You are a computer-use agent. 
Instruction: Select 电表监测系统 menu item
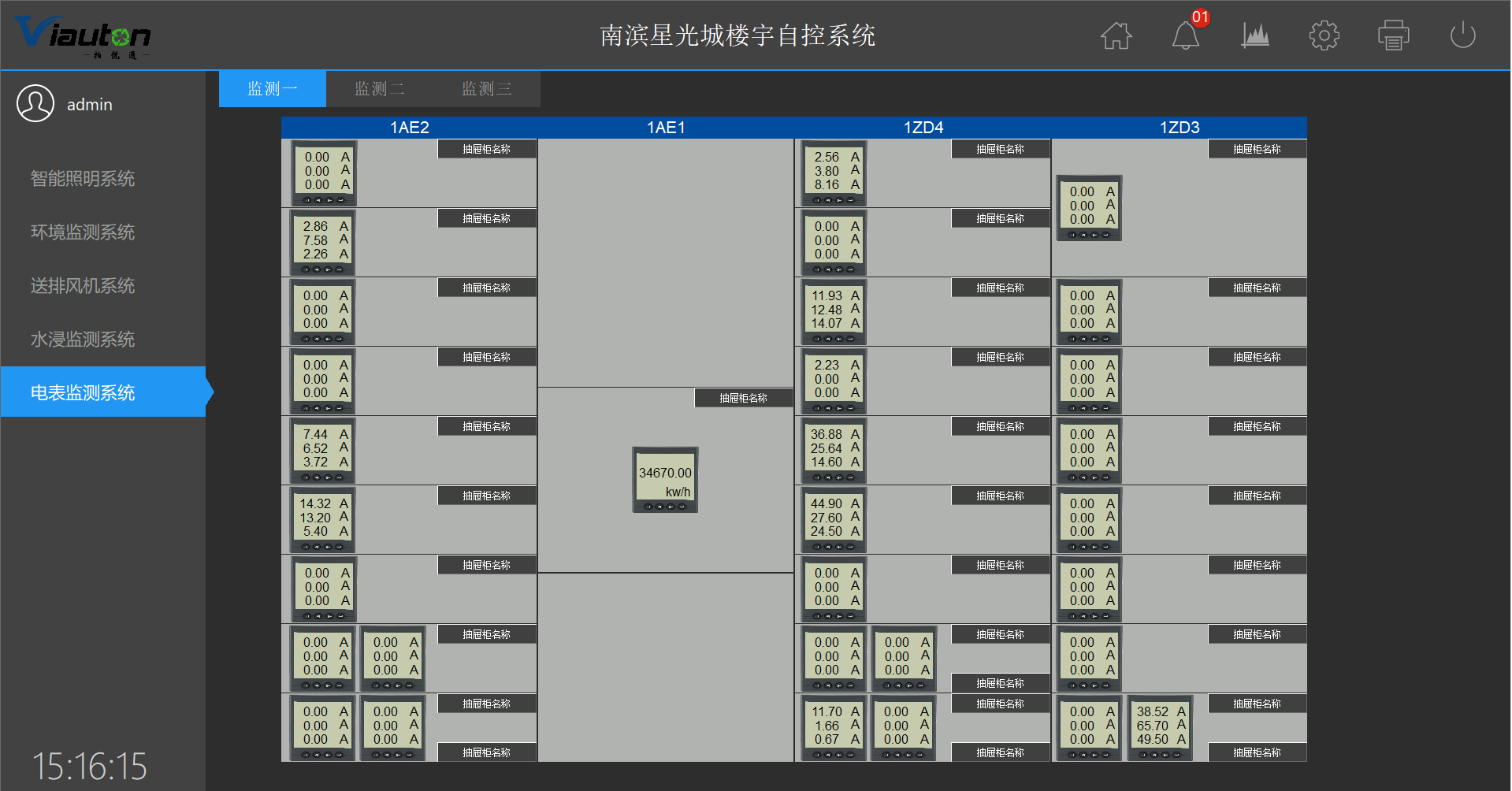tap(83, 392)
